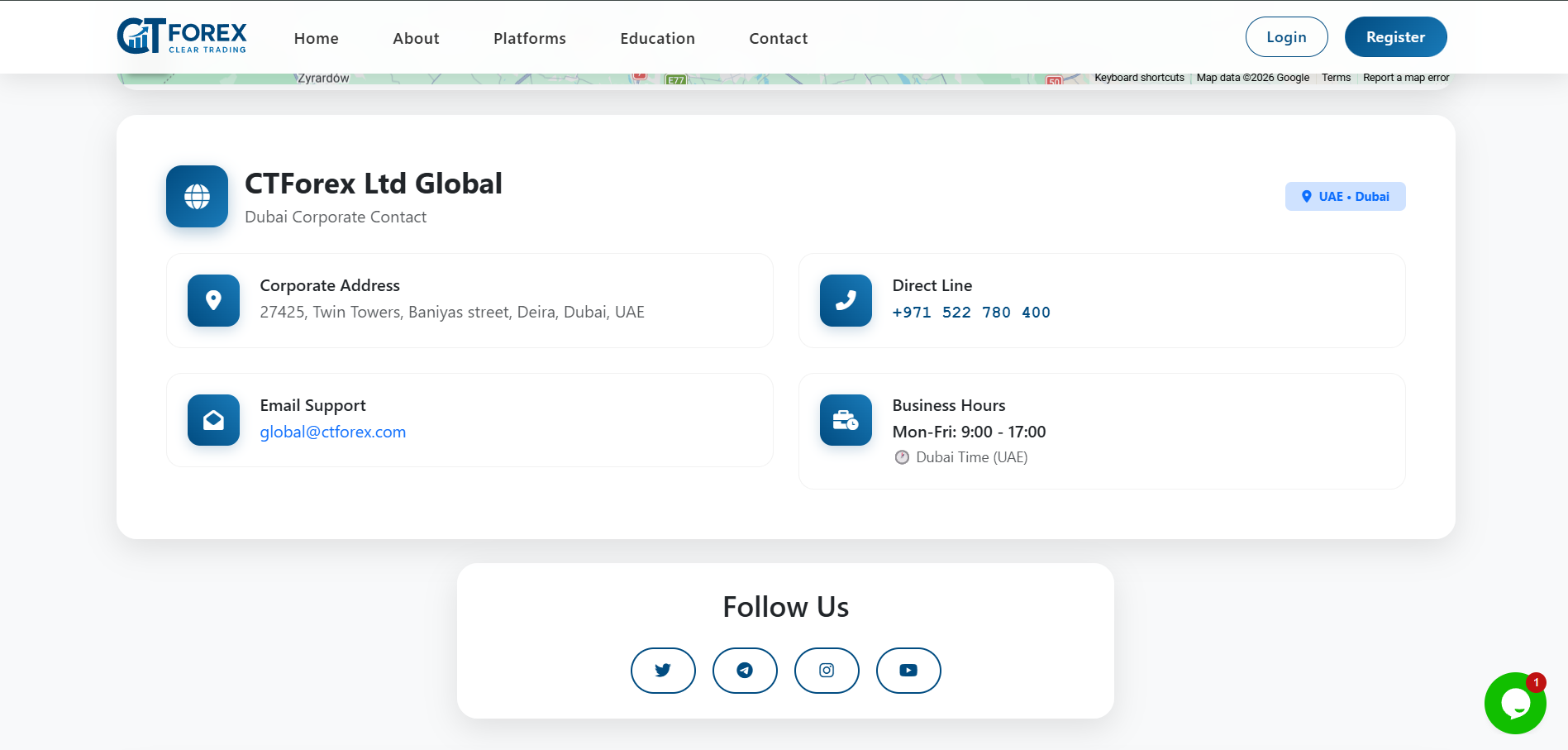Click the Email Support envelope icon
Screen dimensions: 1568x750
[213, 420]
